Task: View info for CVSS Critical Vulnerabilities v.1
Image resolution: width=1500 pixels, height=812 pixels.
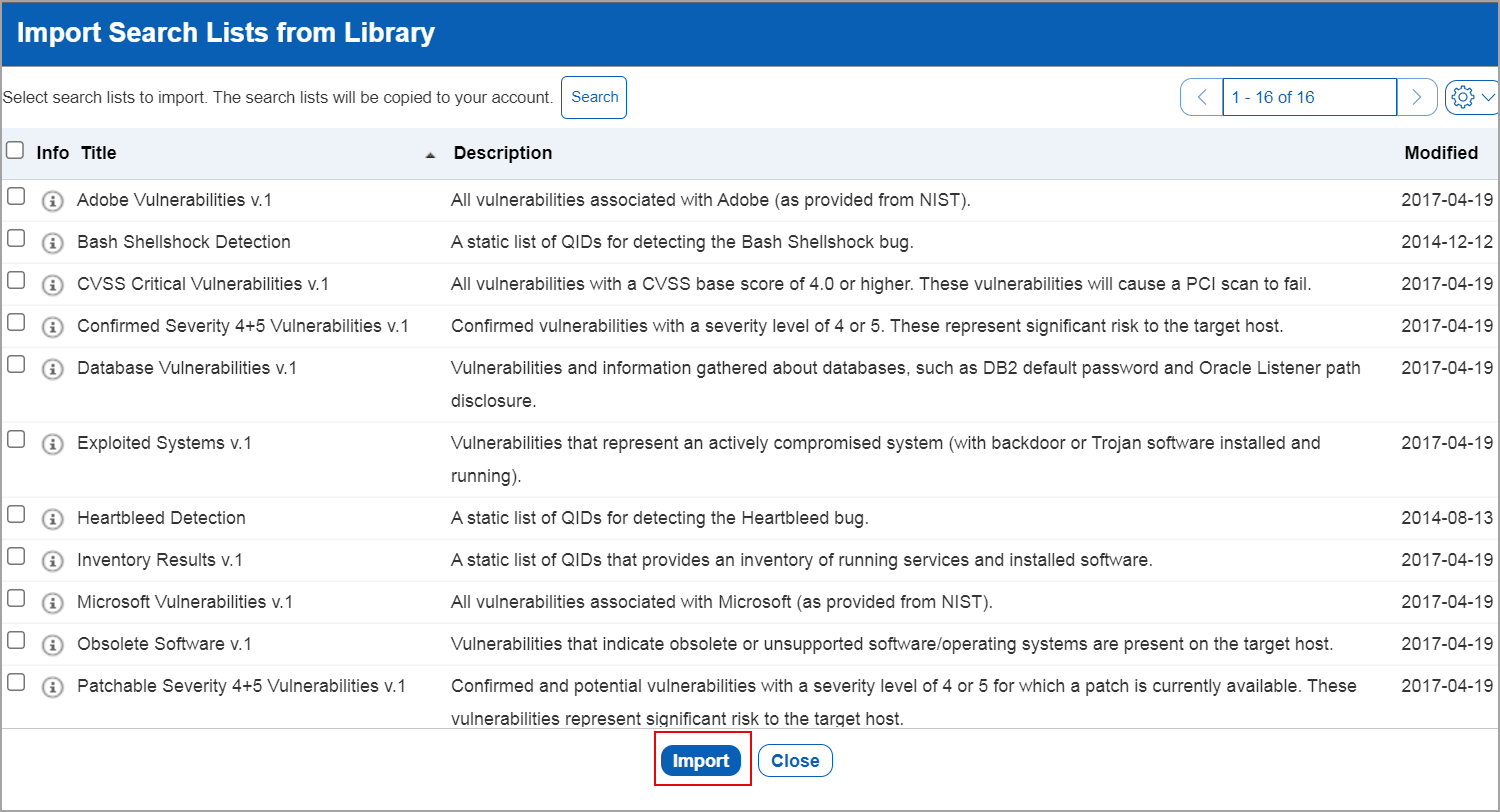Action: click(x=52, y=285)
